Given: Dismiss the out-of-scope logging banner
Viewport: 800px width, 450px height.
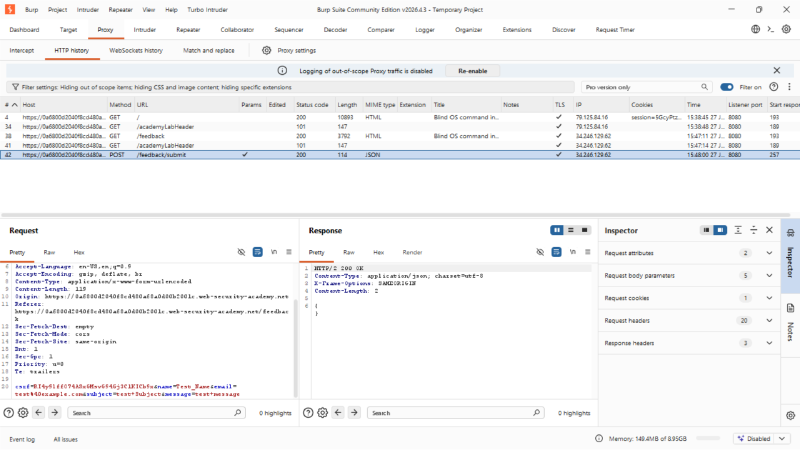Looking at the screenshot, I should pos(777,70).
